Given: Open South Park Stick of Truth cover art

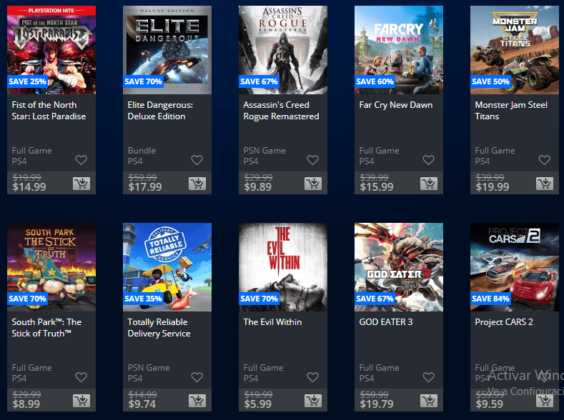Looking at the screenshot, I should click(51, 267).
